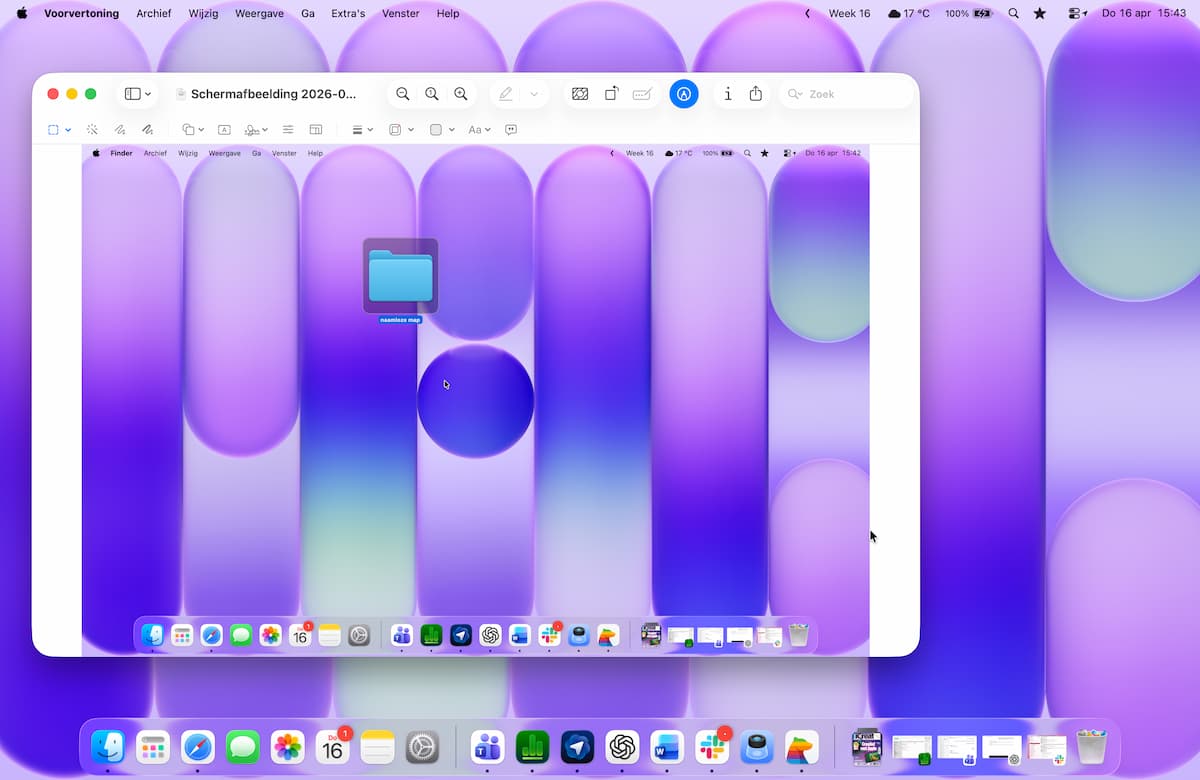Rotate the image with the rotate icon
1200x780 pixels.
coord(611,94)
